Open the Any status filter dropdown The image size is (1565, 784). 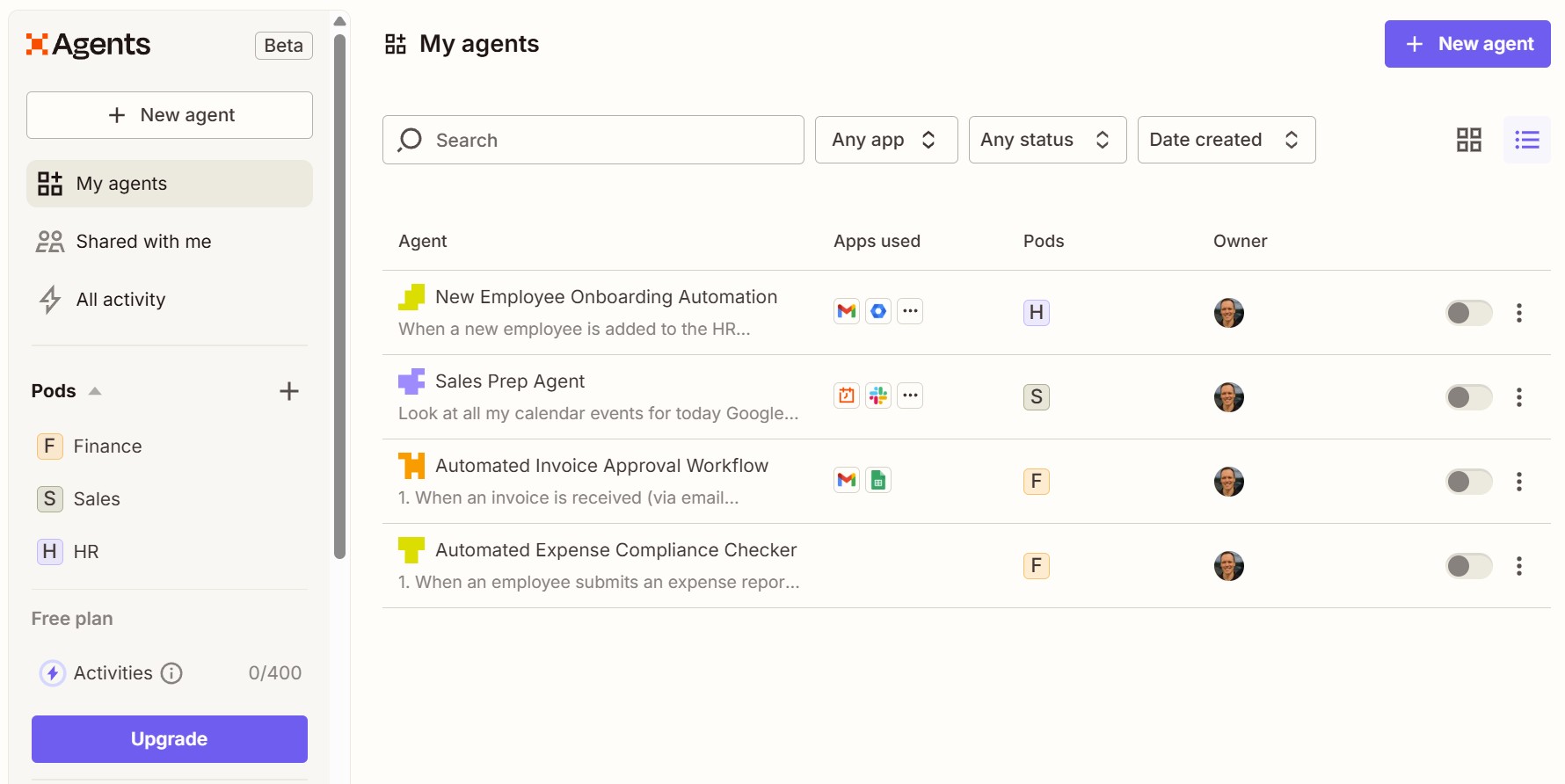(1048, 140)
